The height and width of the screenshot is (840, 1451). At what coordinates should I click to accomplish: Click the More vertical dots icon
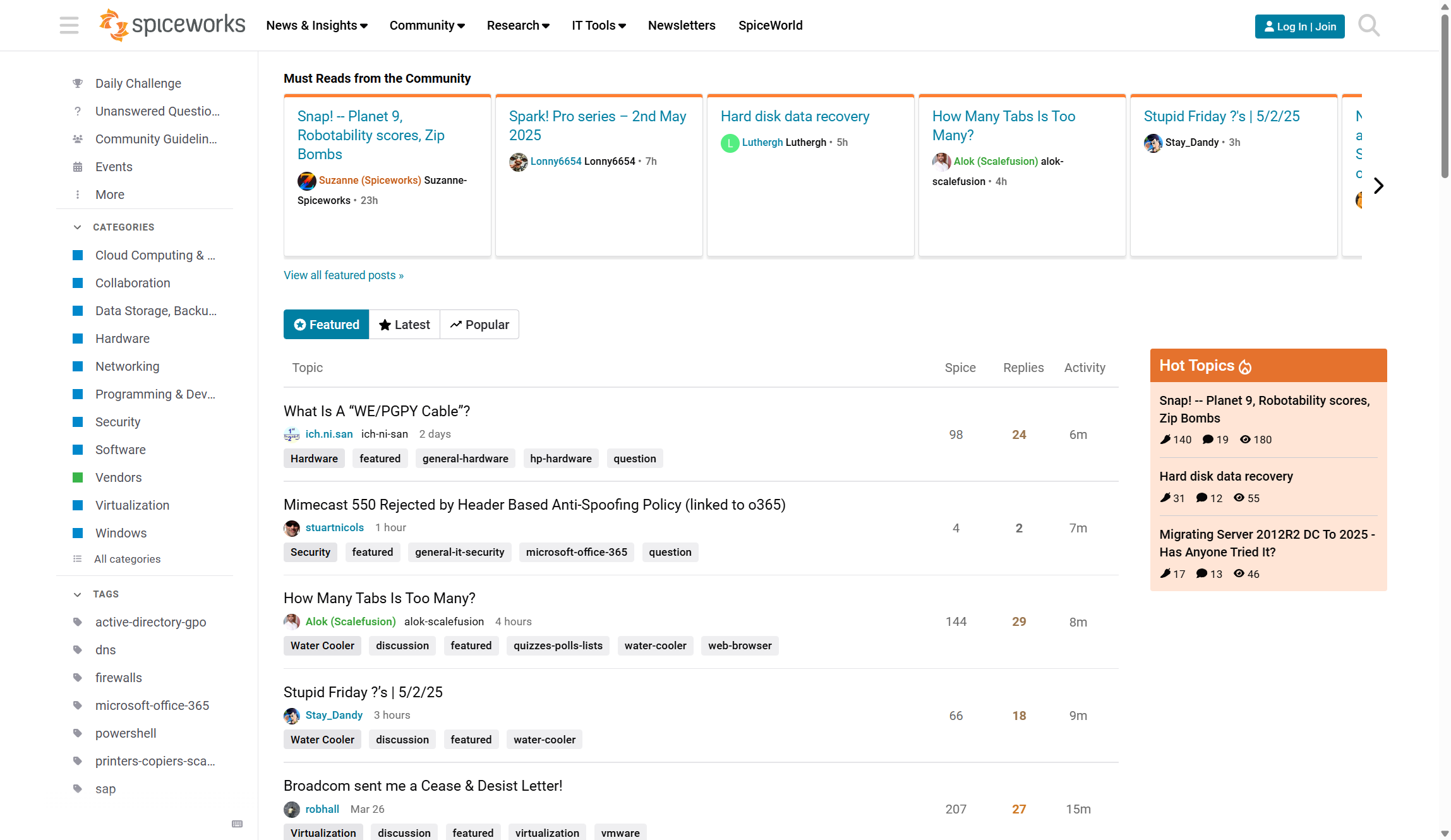point(78,195)
